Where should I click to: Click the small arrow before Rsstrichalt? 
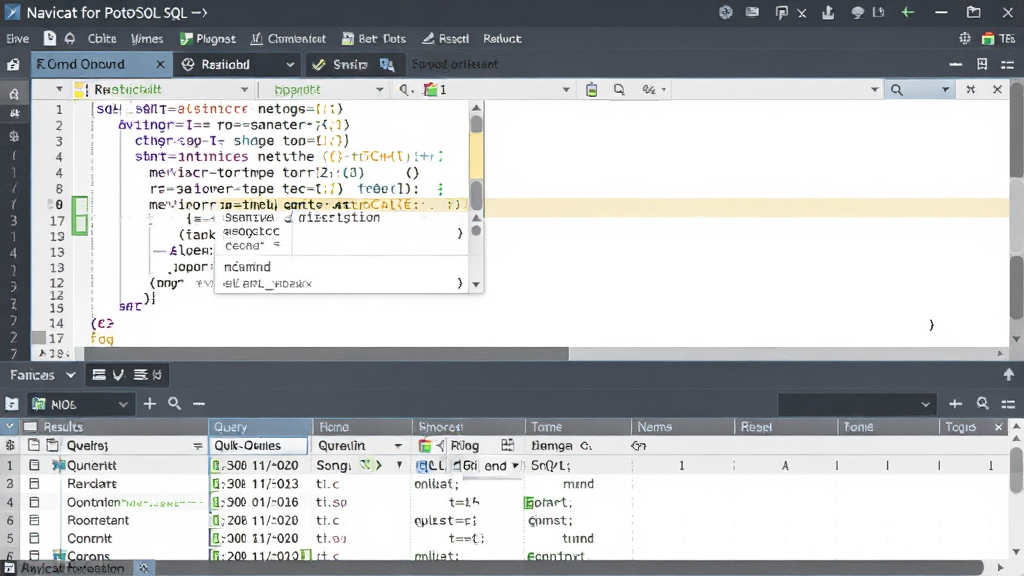point(59,89)
